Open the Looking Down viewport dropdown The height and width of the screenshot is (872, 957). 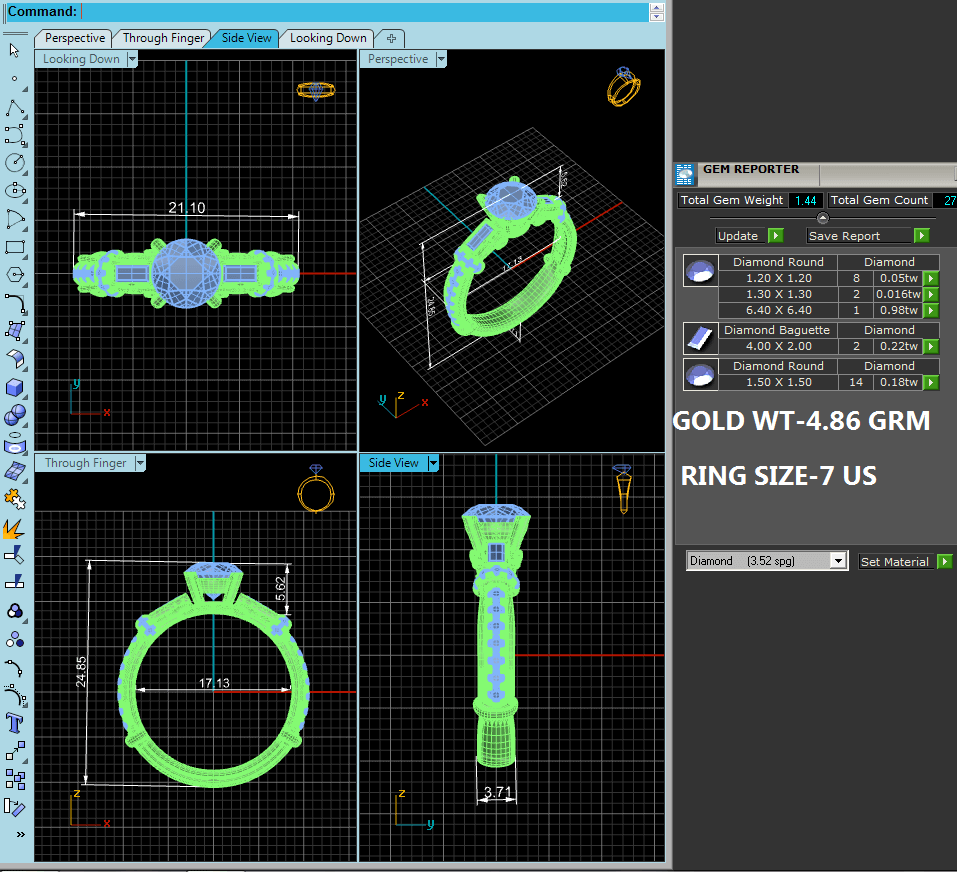(132, 59)
